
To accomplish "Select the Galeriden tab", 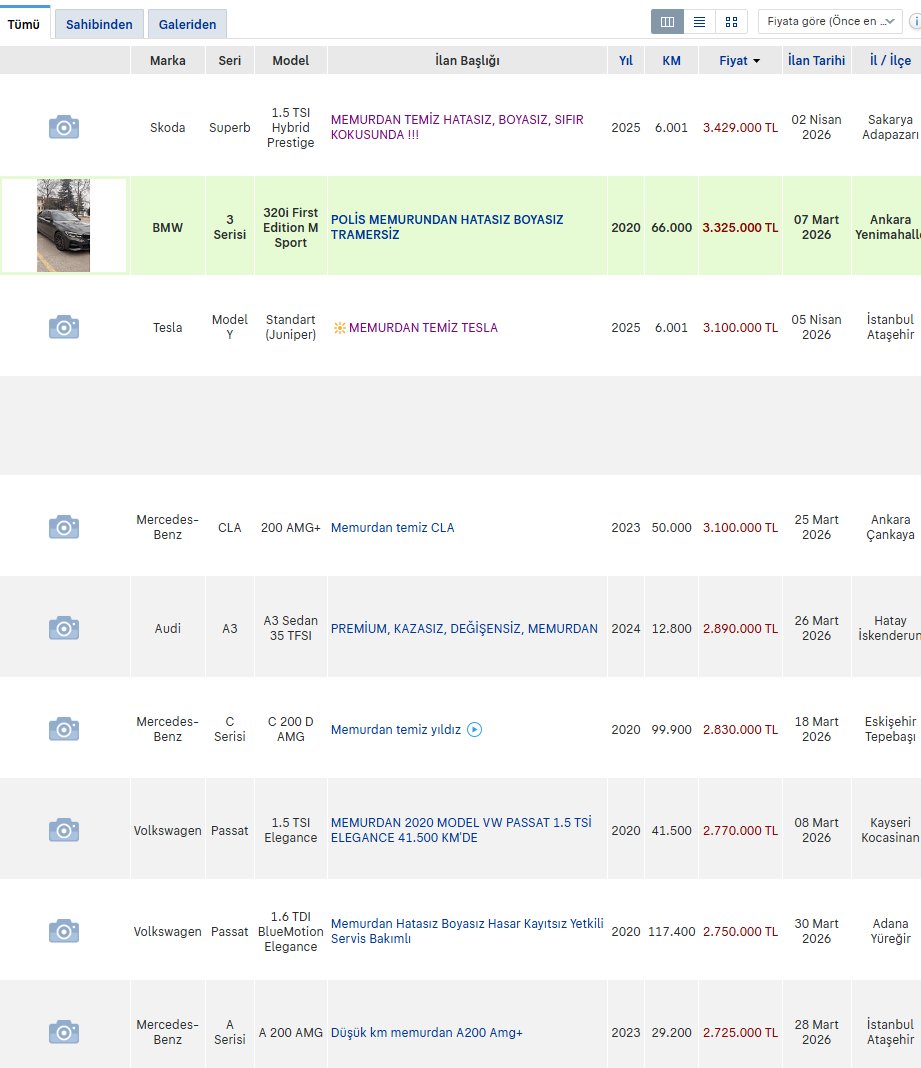I will point(187,25).
